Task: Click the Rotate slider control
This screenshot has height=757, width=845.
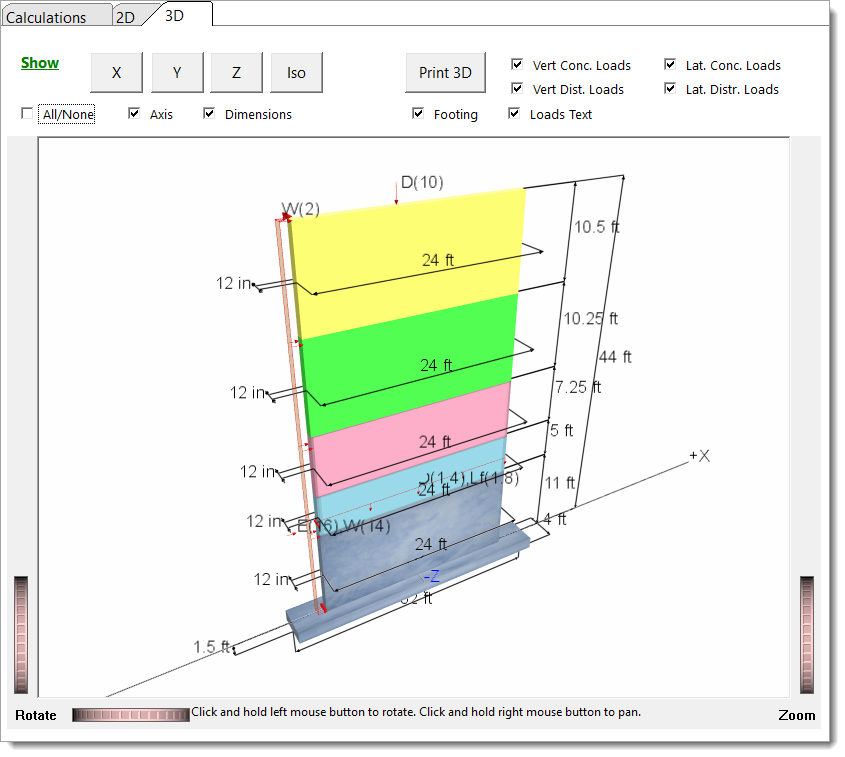Action: pos(130,714)
